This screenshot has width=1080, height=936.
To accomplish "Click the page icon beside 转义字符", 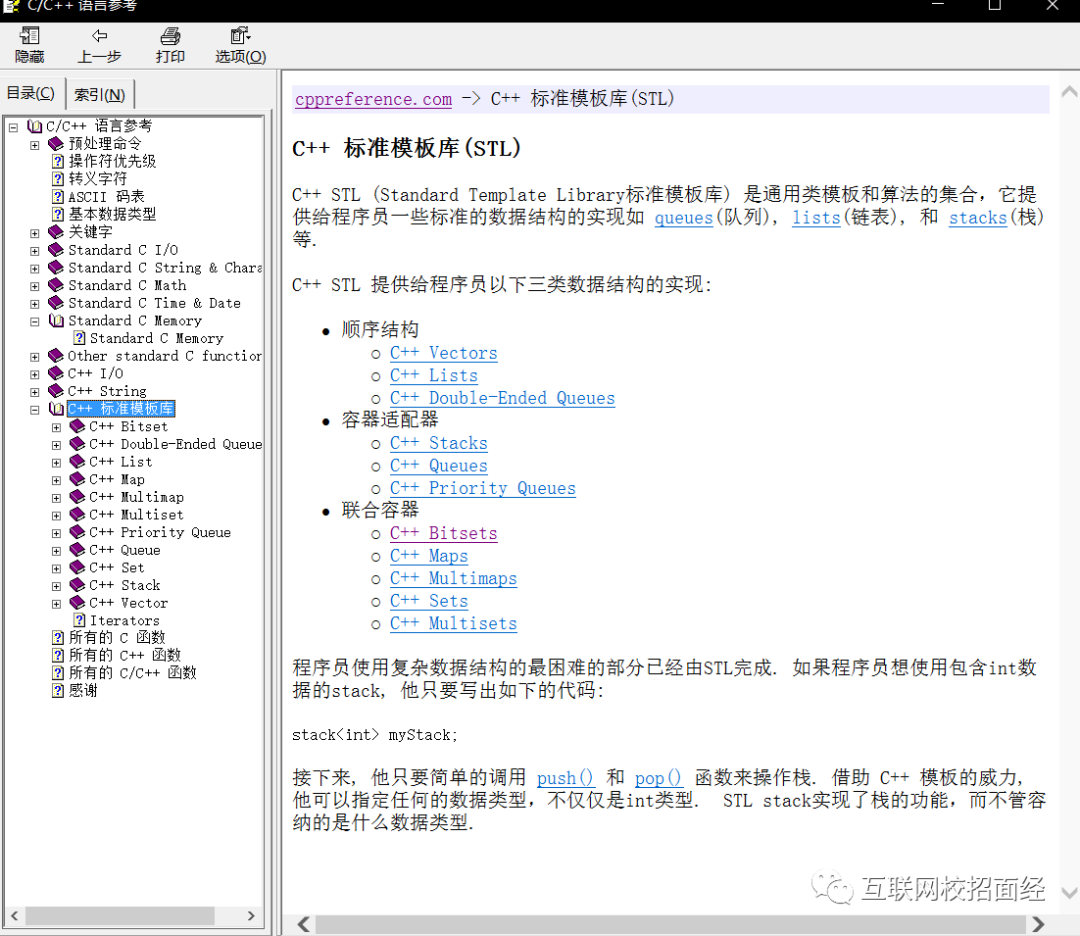I will (59, 179).
